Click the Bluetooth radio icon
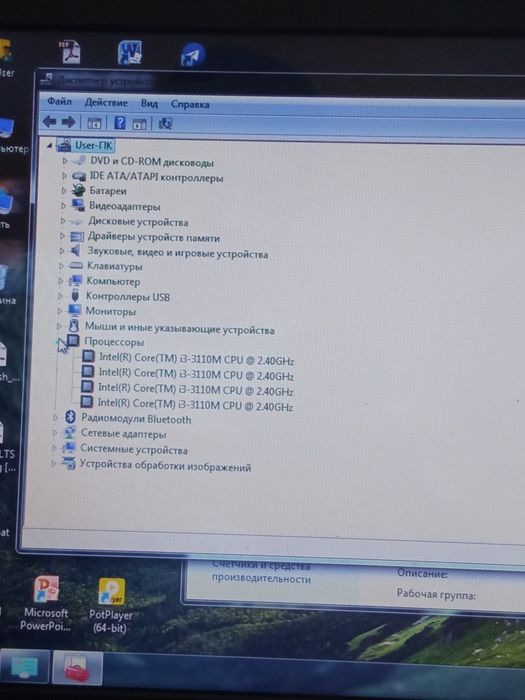This screenshot has width=525, height=700. (70, 417)
